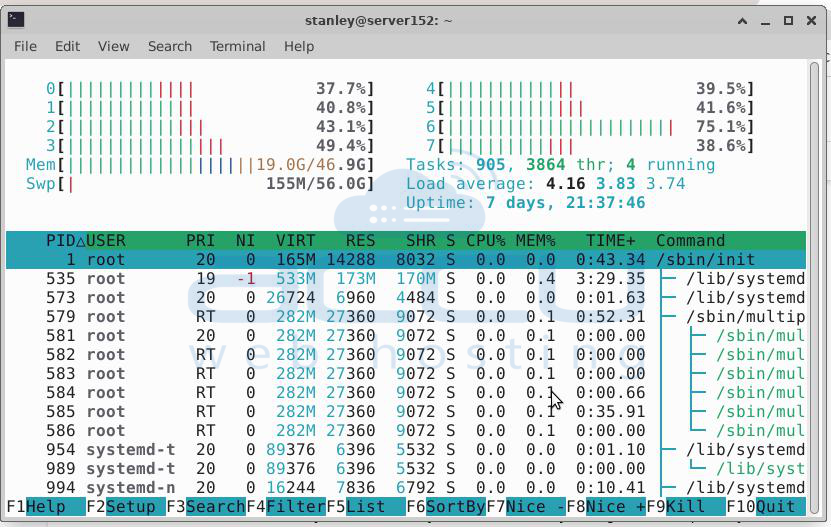The width and height of the screenshot is (831, 527).
Task: Select process row with PID 583
Action: (406, 374)
